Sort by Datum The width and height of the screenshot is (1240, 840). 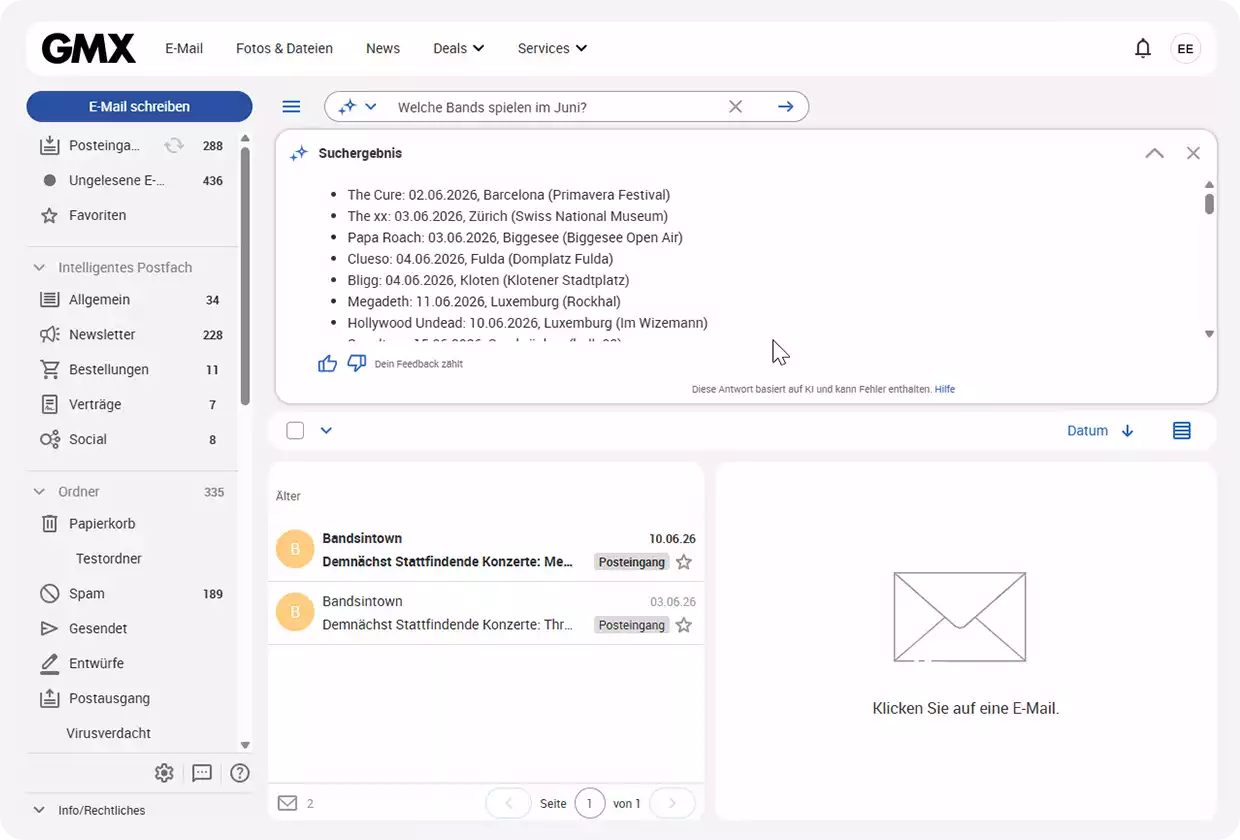coord(1087,431)
